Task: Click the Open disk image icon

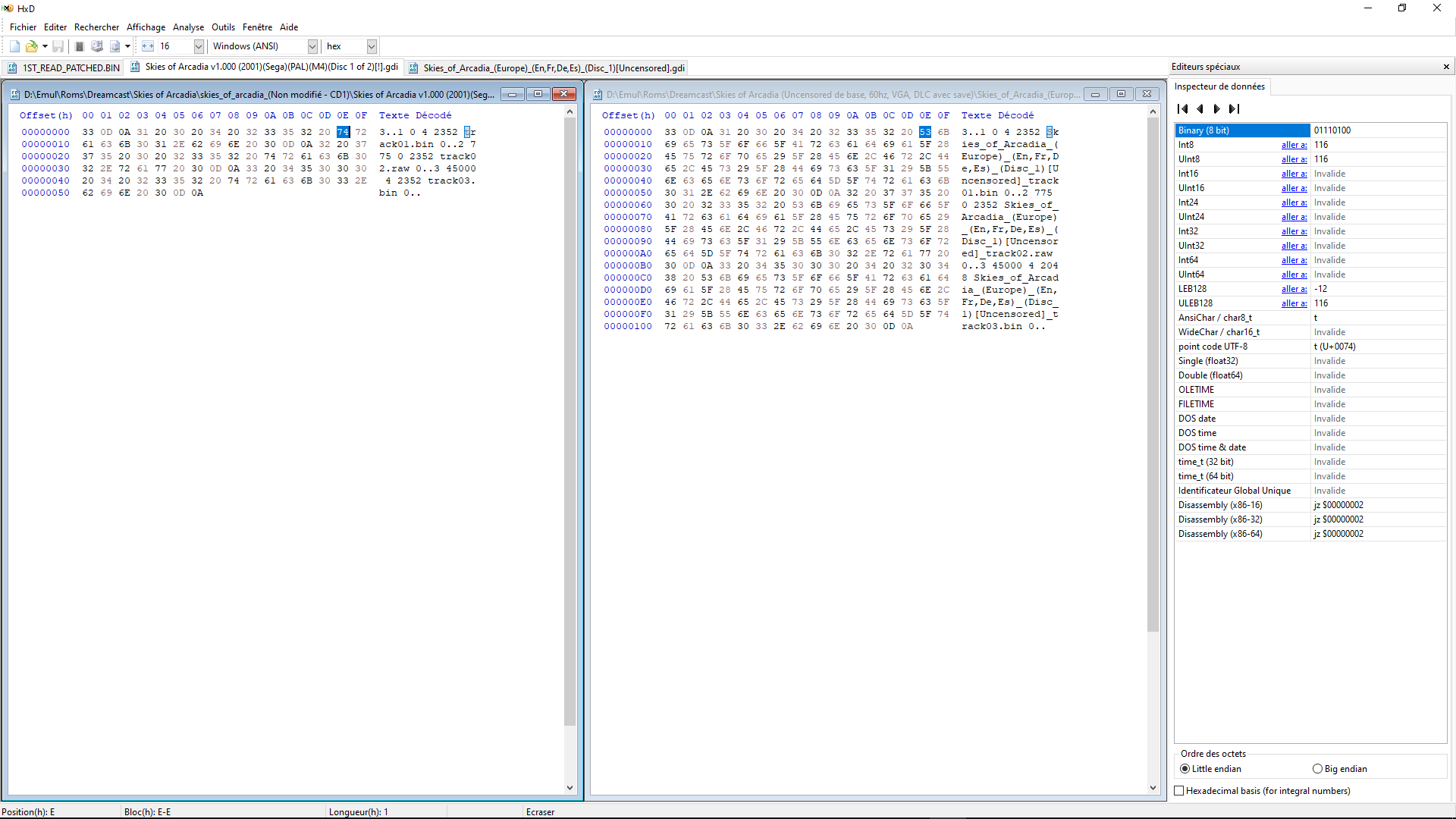Action: coord(115,46)
